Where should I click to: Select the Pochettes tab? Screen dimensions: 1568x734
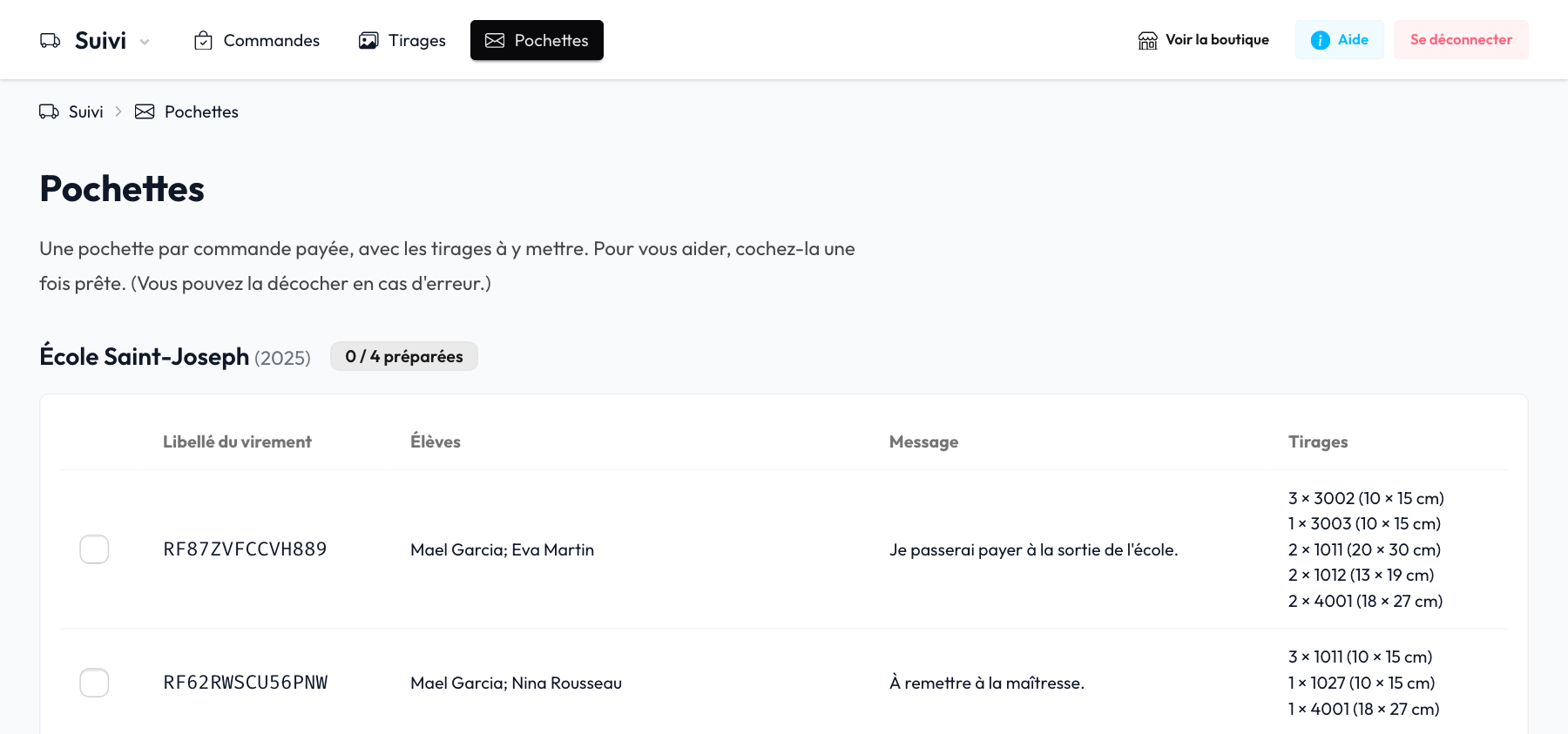[537, 40]
